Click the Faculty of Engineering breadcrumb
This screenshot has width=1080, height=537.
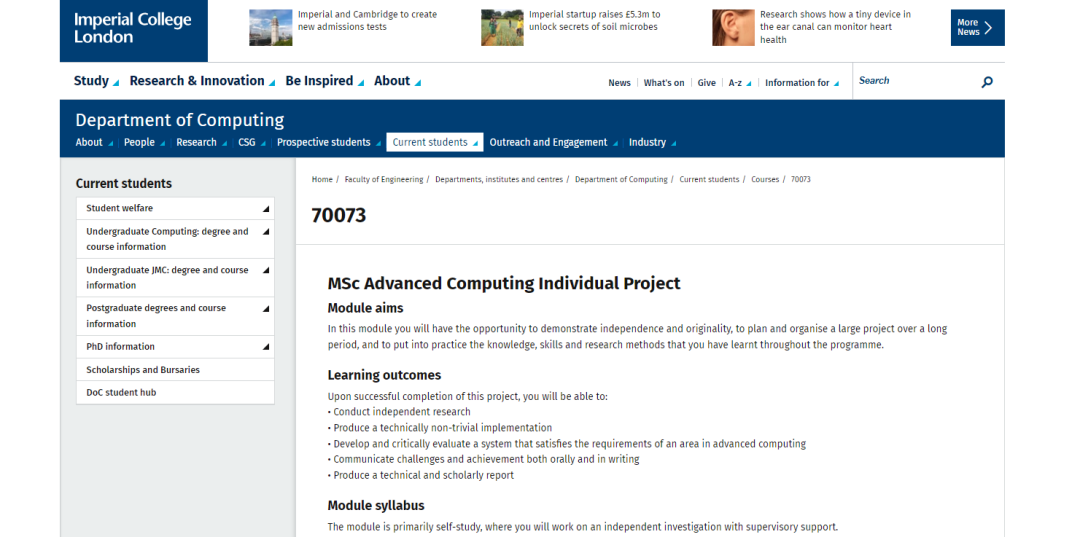point(384,179)
